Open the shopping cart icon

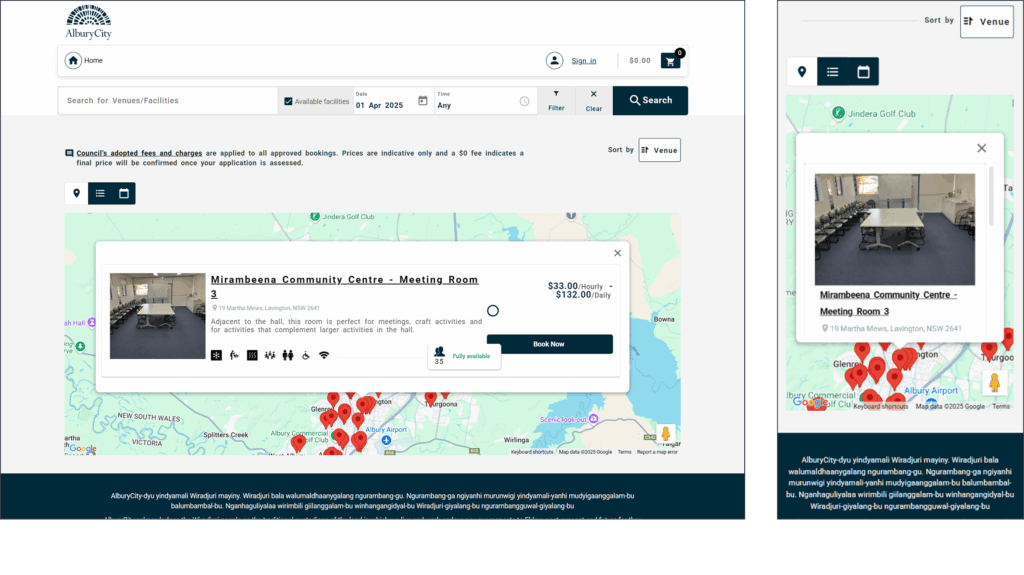670,61
